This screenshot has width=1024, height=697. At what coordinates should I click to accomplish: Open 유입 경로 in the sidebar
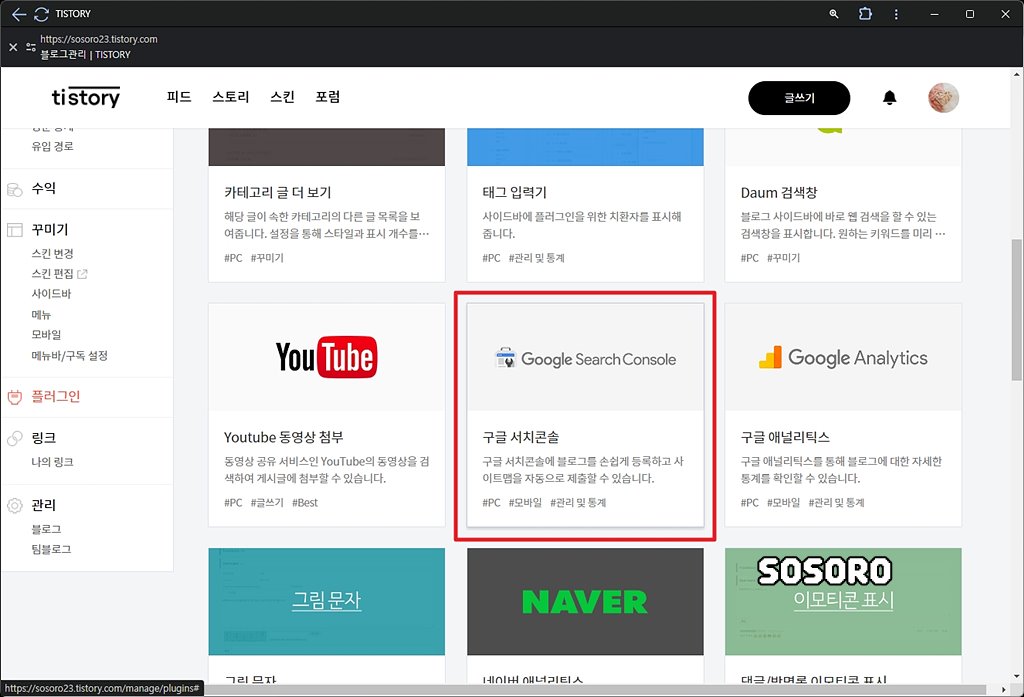click(x=53, y=146)
